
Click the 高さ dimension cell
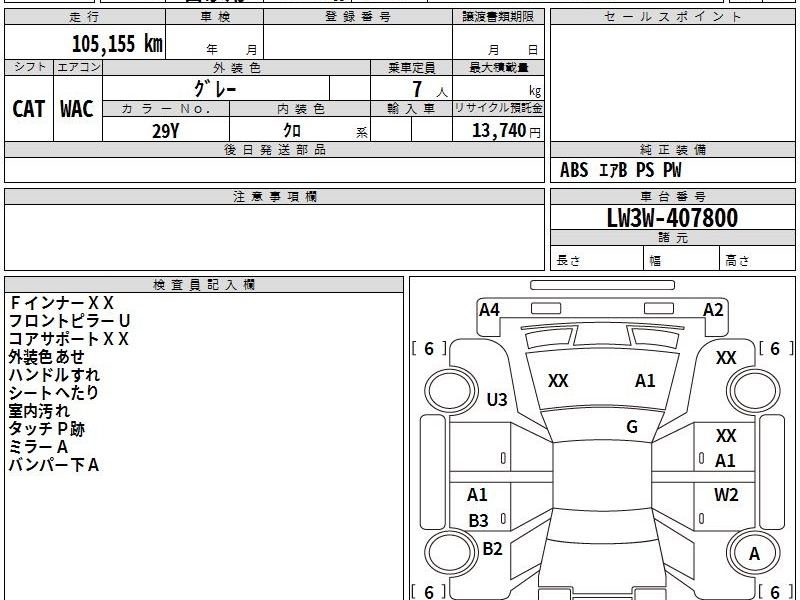coord(757,258)
